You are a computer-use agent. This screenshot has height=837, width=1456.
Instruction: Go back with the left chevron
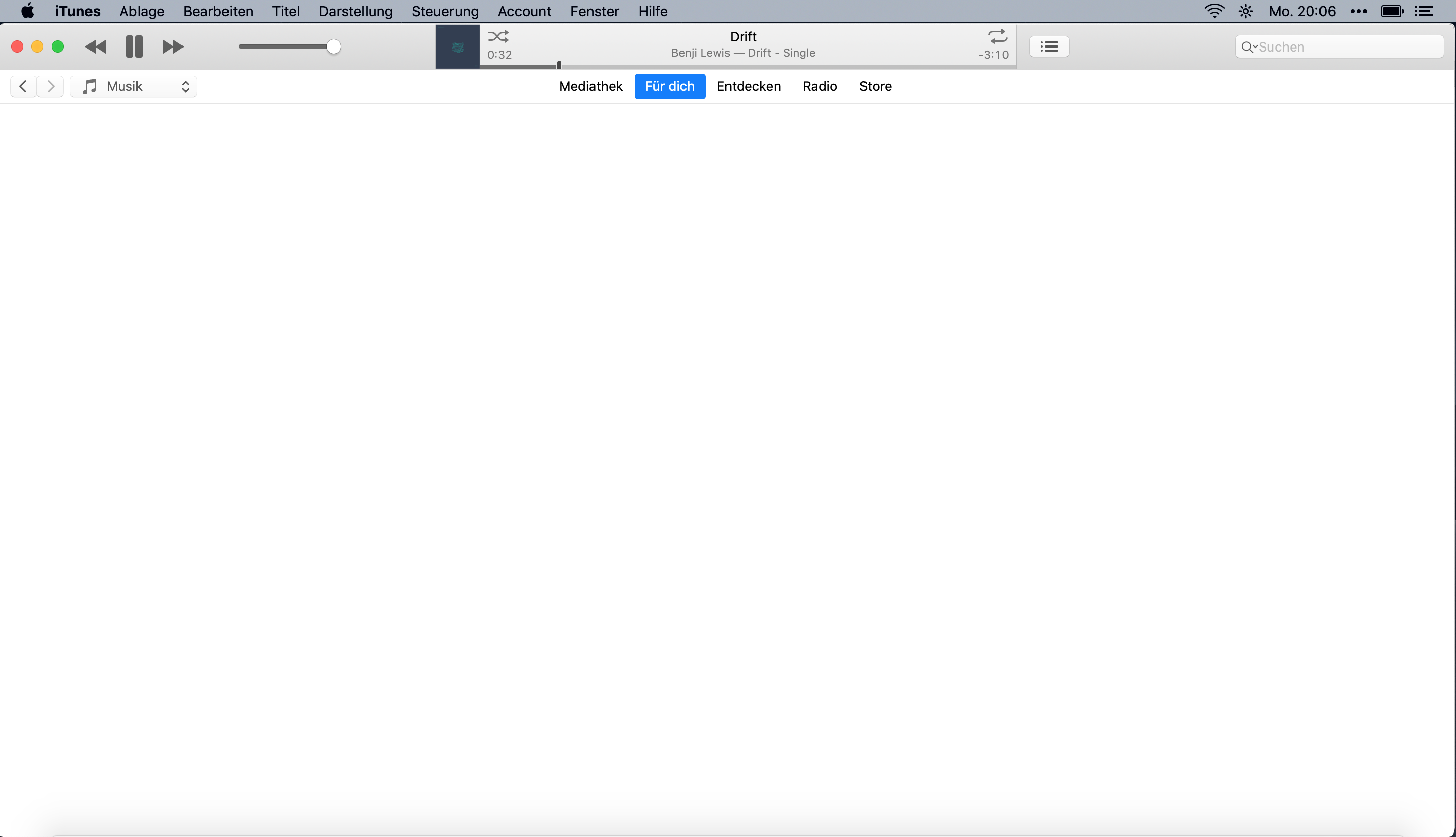click(x=23, y=86)
